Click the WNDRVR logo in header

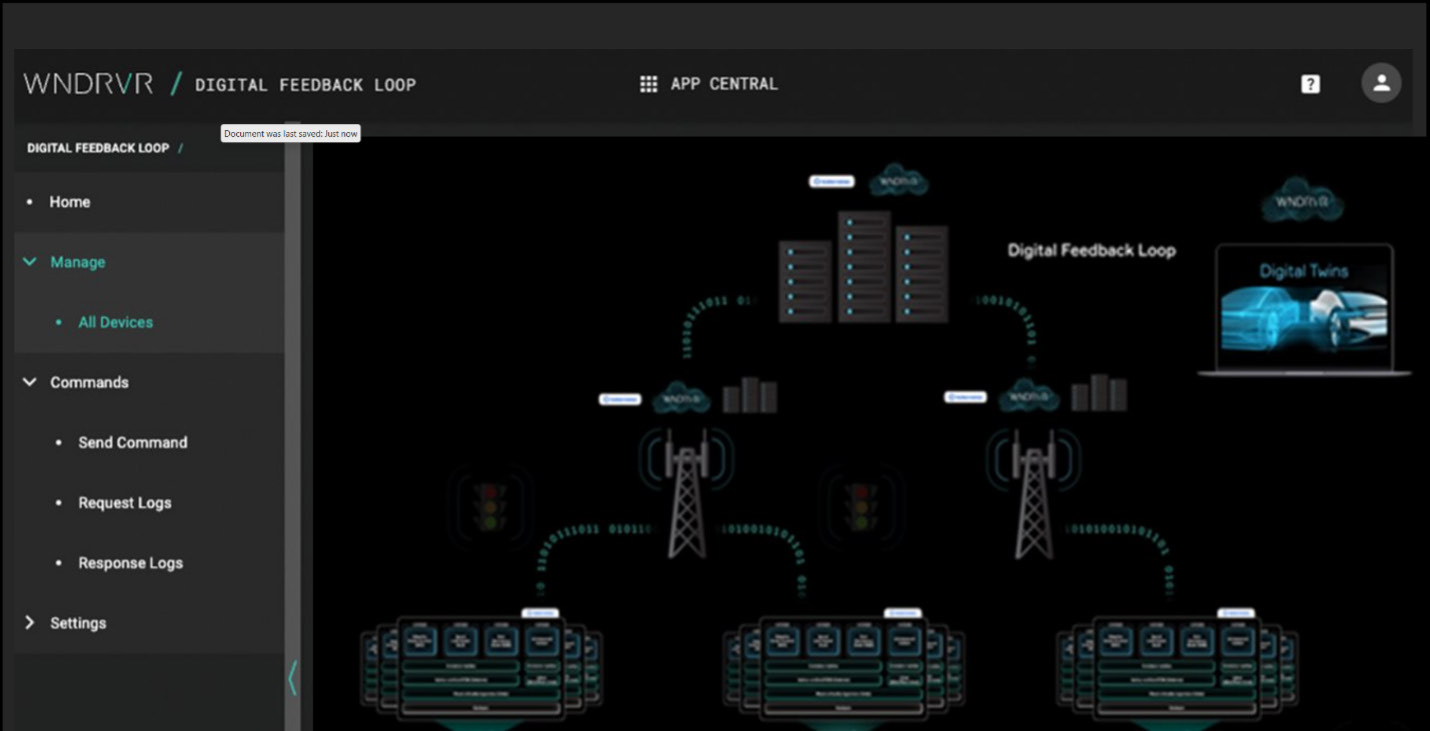coord(89,84)
